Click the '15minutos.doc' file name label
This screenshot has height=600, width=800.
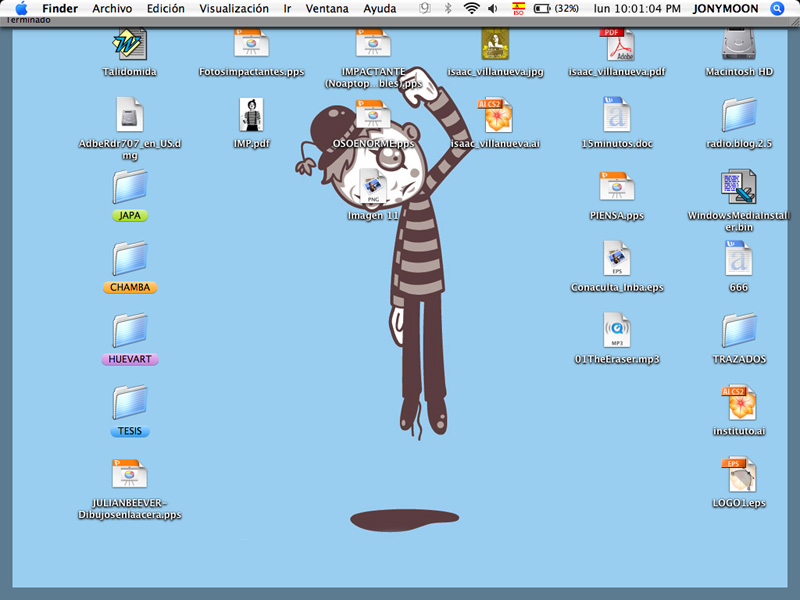pyautogui.click(x=617, y=143)
